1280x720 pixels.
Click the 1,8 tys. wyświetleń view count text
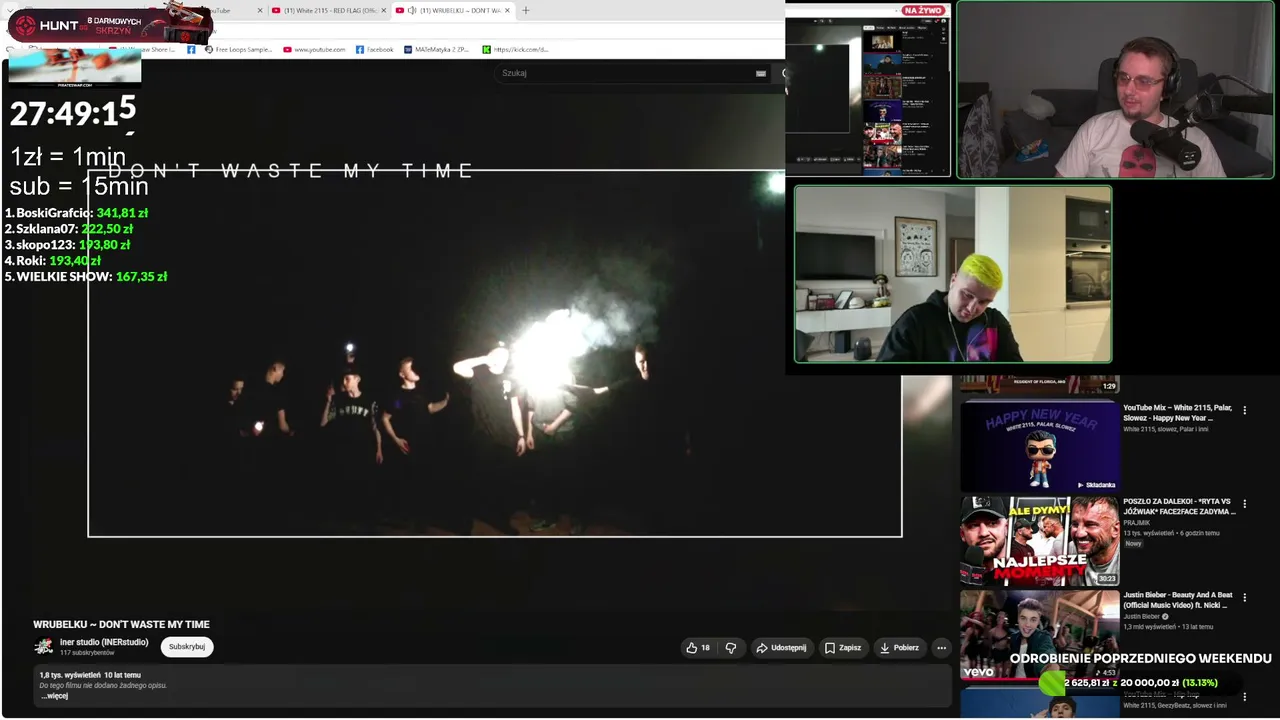[x=70, y=675]
